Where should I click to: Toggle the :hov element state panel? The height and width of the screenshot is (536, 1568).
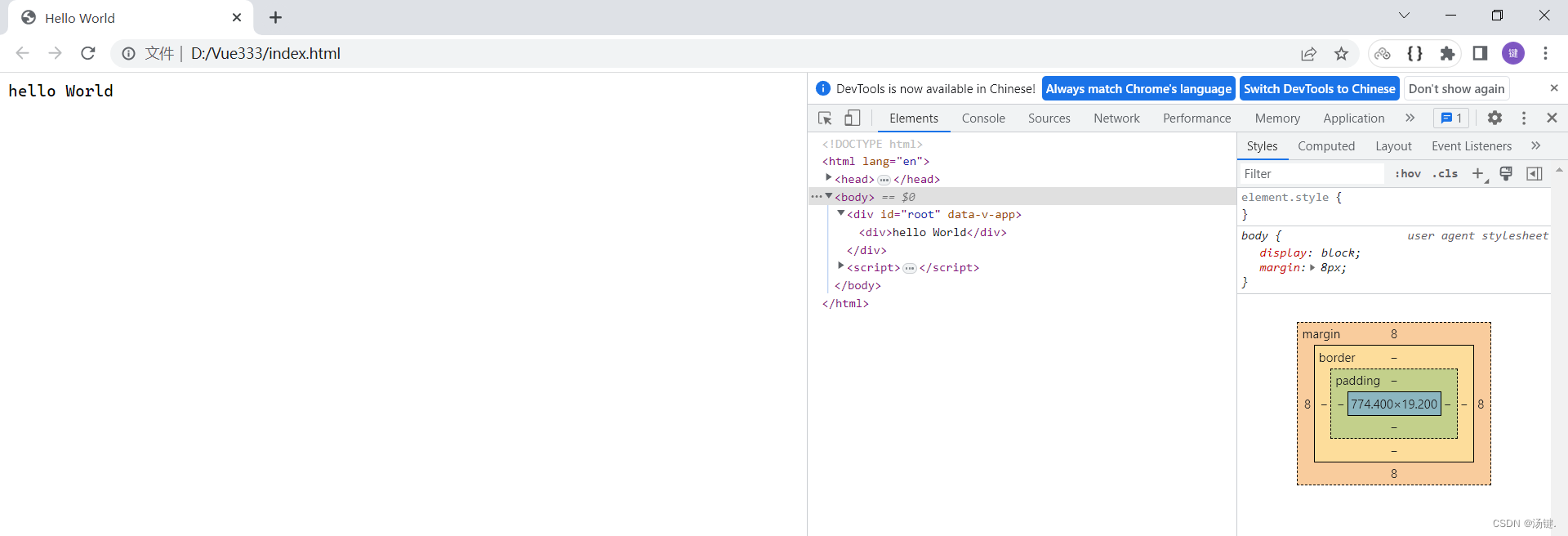coord(1408,173)
